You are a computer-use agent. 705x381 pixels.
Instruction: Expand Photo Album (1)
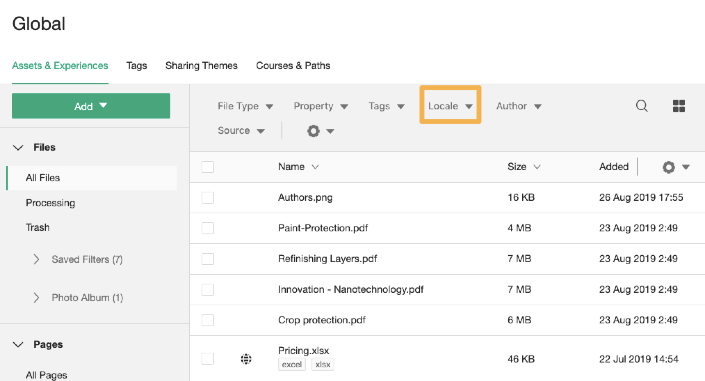36,298
